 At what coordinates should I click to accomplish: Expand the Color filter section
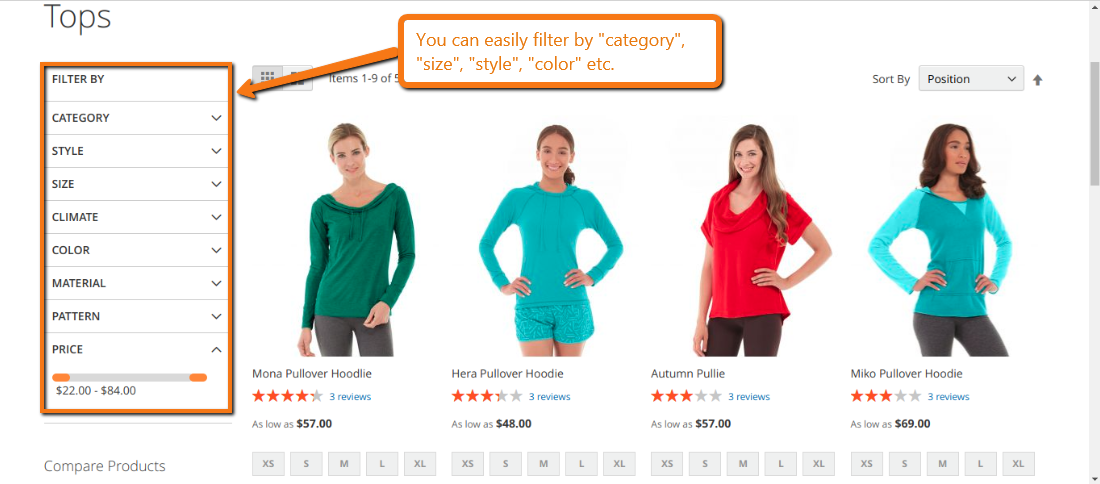pos(137,250)
